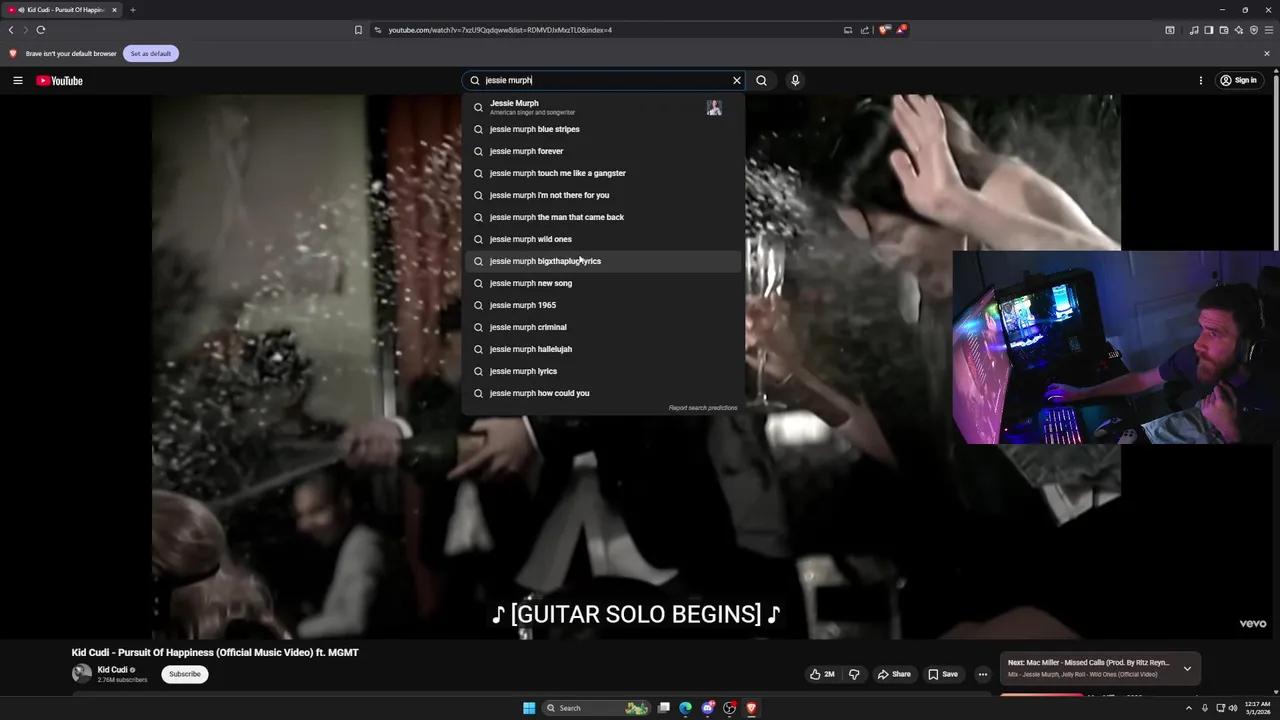The width and height of the screenshot is (1280, 720).
Task: Select suggestion jessie murph how could you
Action: [603, 393]
